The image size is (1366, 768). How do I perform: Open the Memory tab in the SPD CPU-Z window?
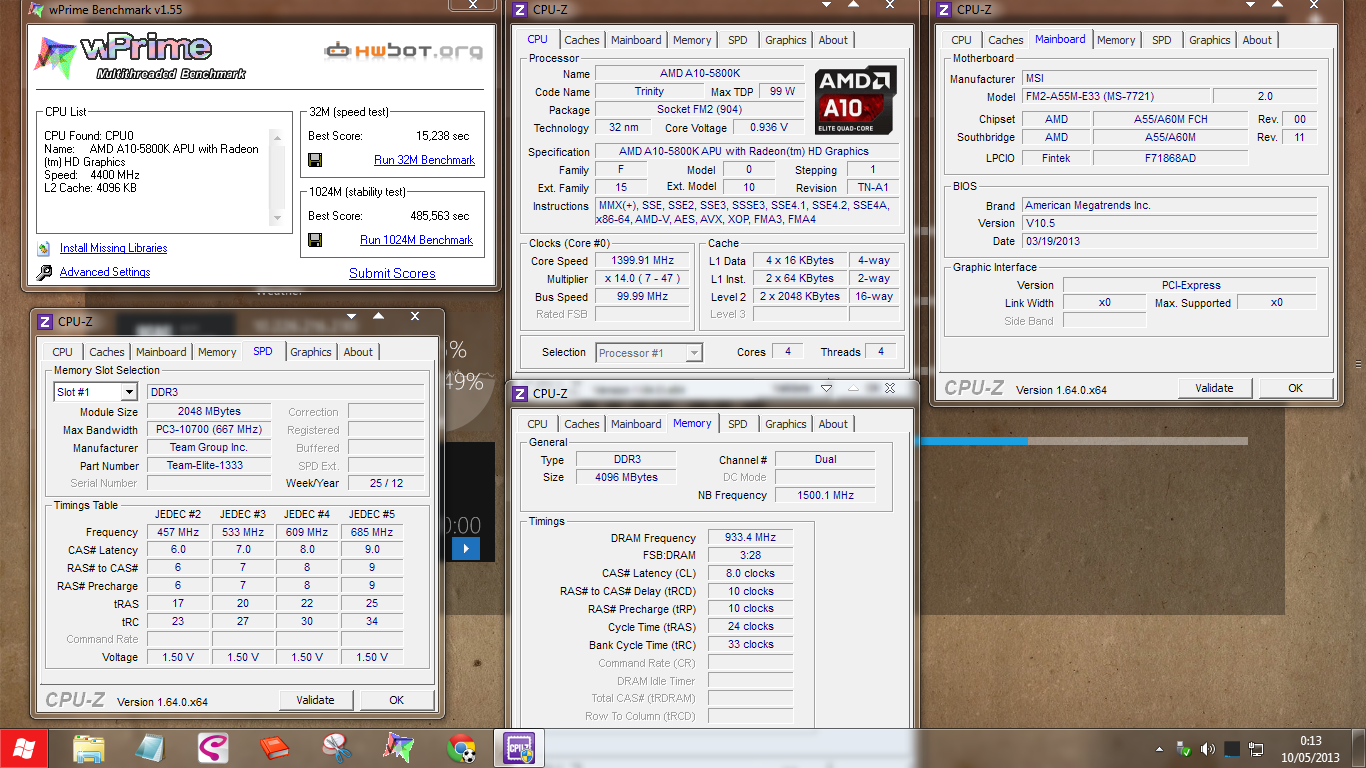click(217, 352)
